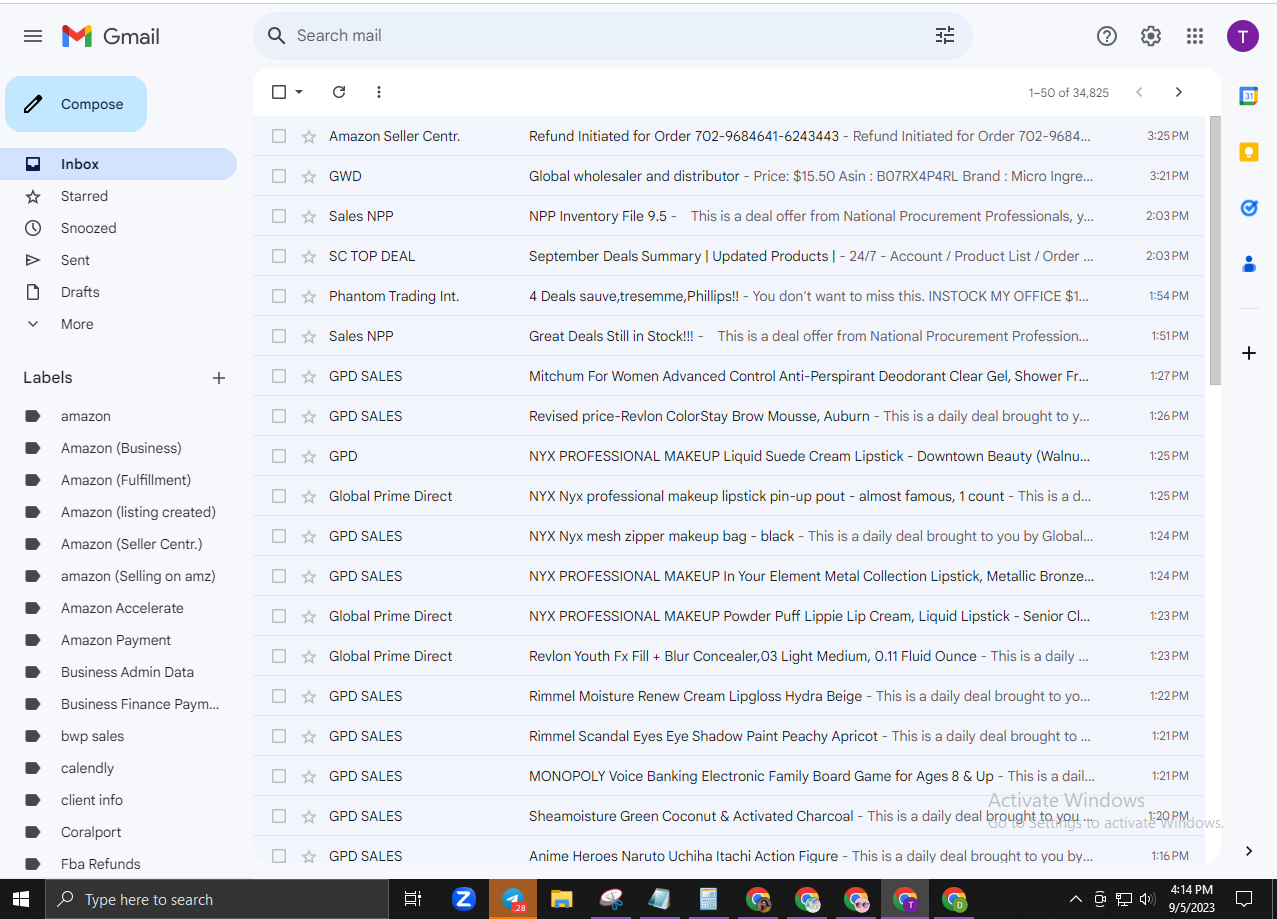Screen dimensions: 1277x919
Task: Check the SC TOP DEAL email box
Action: [279, 256]
